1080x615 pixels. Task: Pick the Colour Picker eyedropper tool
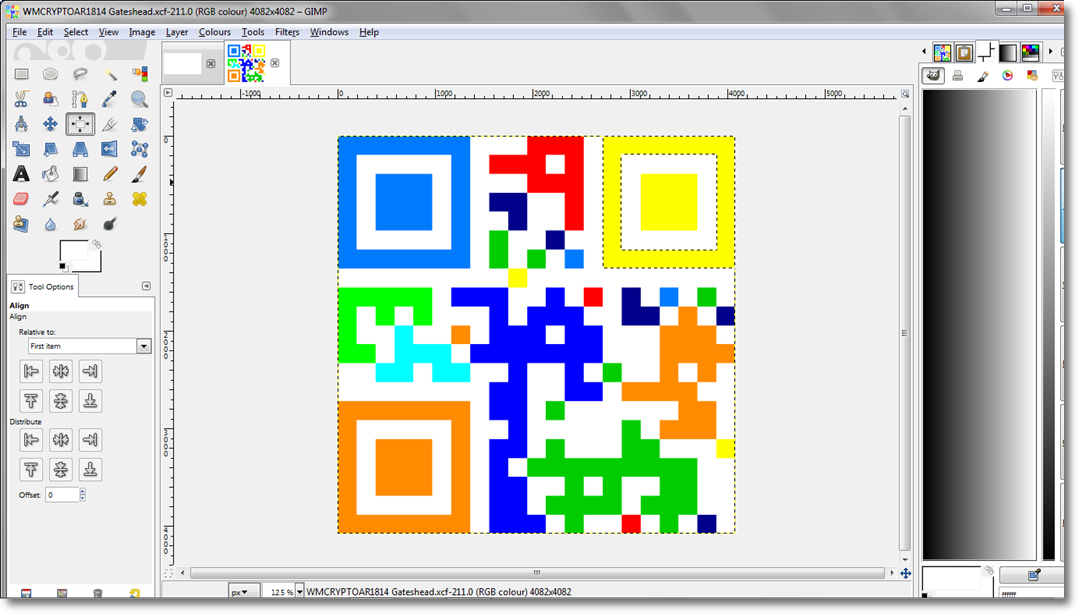coord(110,99)
